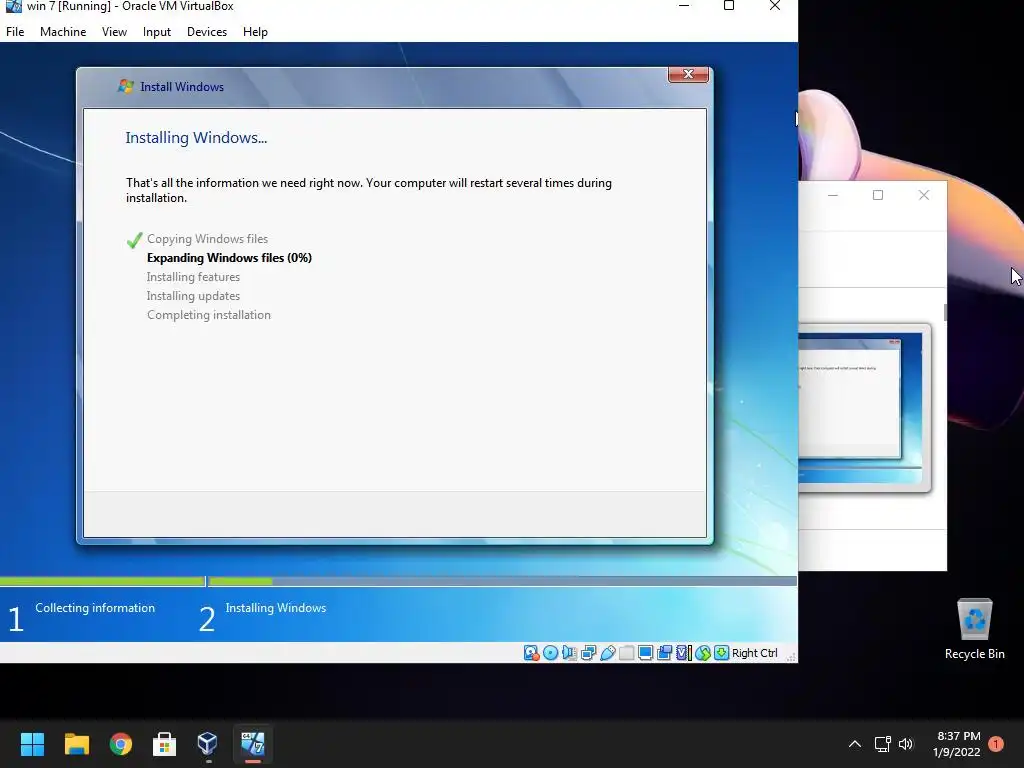This screenshot has width=1024, height=768.
Task: Open volume control in system tray
Action: point(906,744)
